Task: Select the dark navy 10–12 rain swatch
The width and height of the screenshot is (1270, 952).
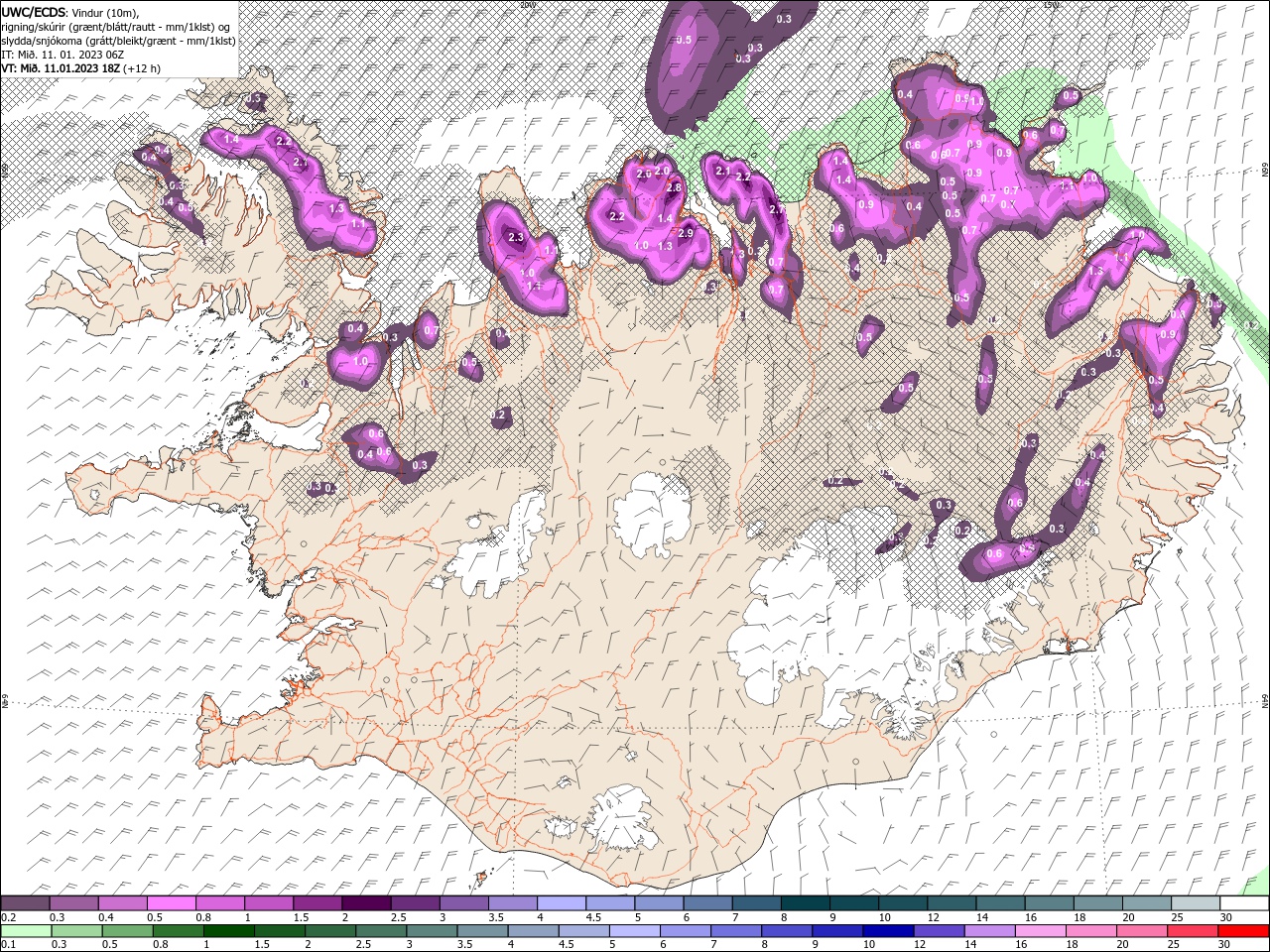Action: coord(890,930)
